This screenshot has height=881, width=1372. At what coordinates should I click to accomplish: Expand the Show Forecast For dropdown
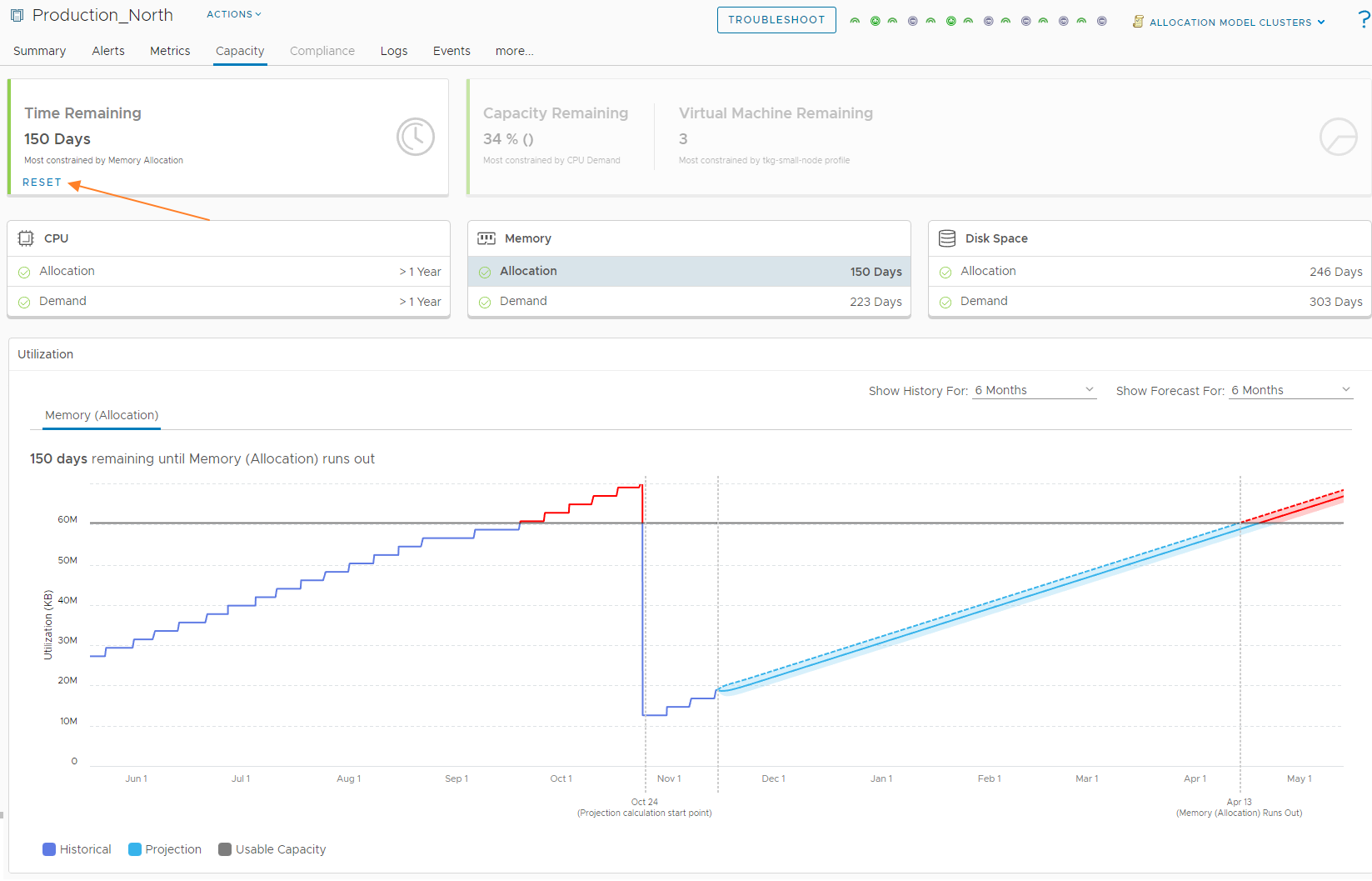click(1290, 390)
